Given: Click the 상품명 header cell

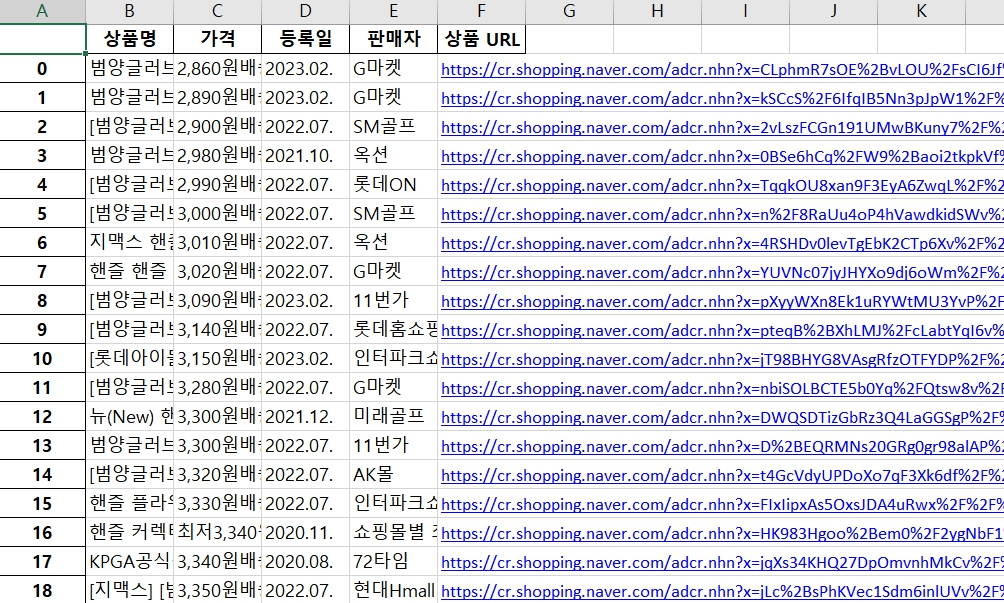Looking at the screenshot, I should point(129,39).
